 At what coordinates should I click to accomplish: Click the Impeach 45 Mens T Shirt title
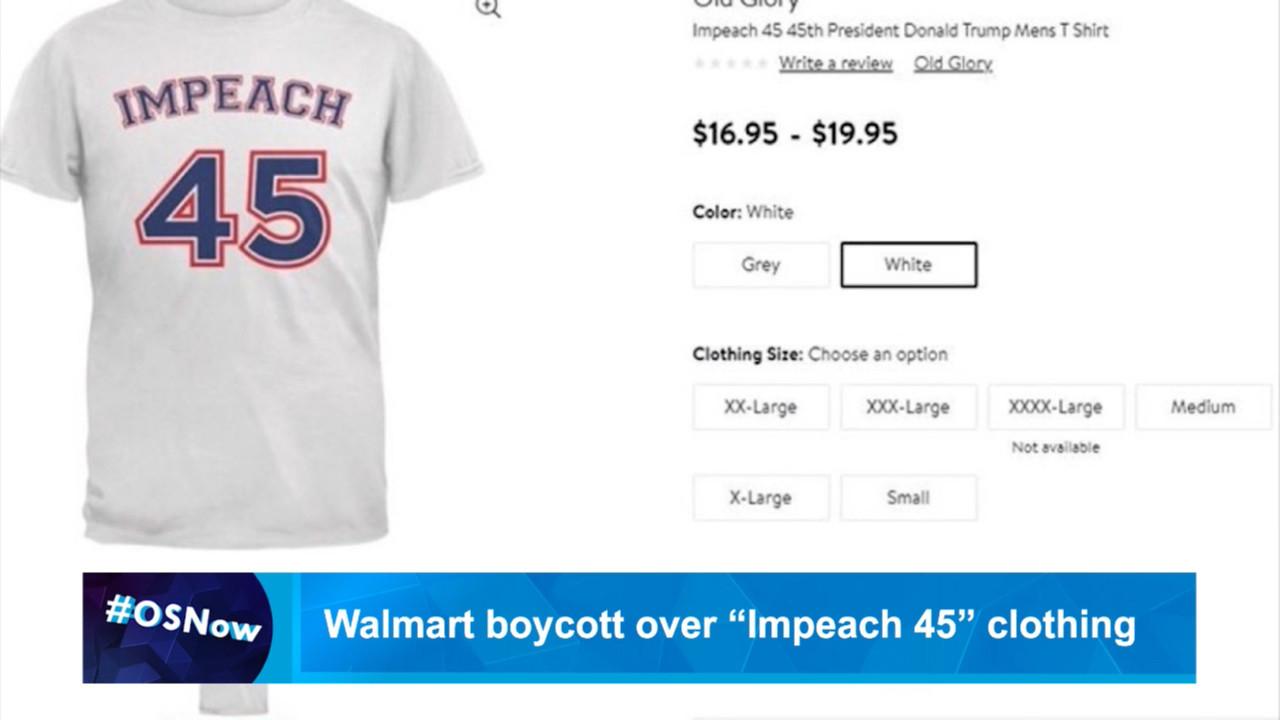(x=900, y=30)
